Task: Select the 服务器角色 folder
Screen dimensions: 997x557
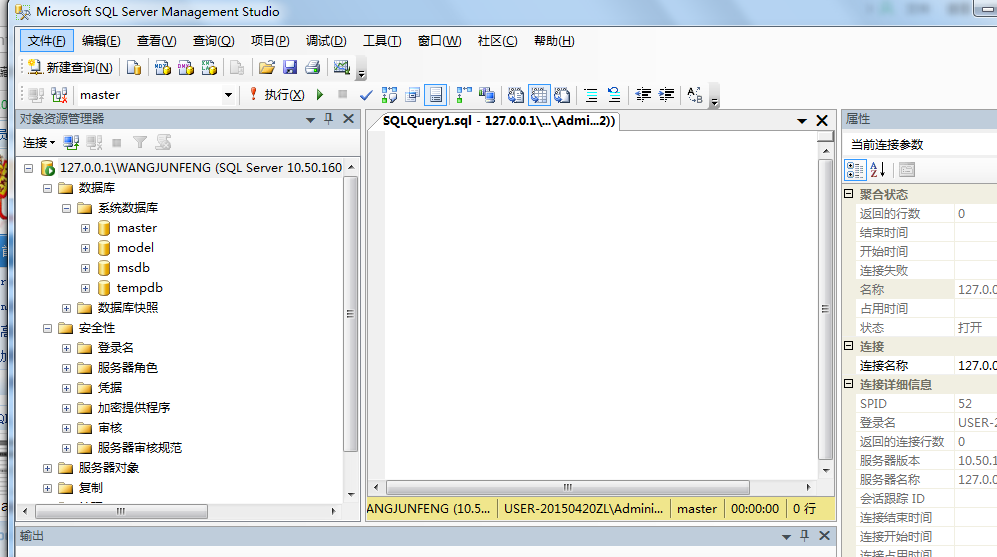Action: [x=127, y=368]
